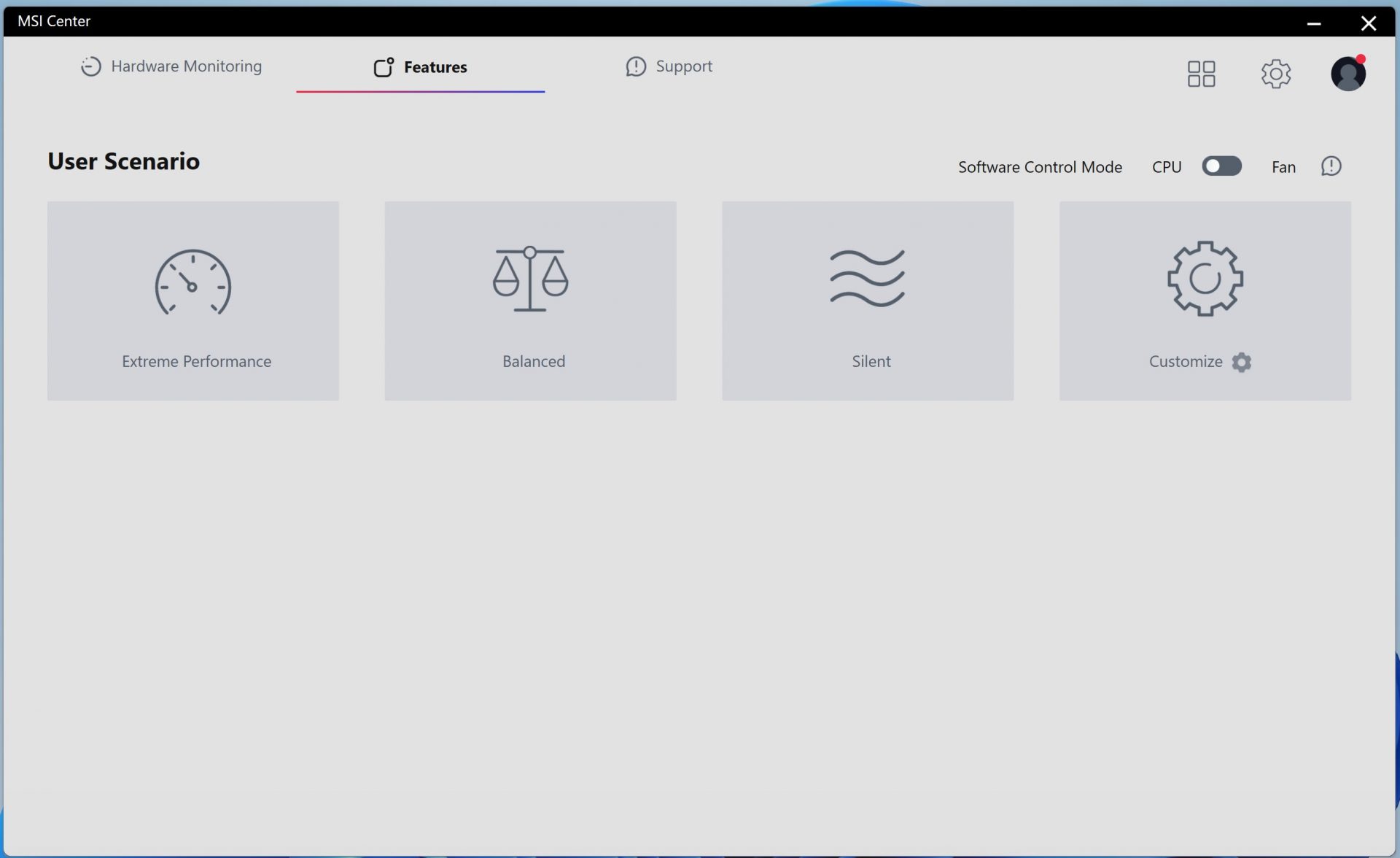Open the user profile avatar
The height and width of the screenshot is (858, 1400).
1347,74
